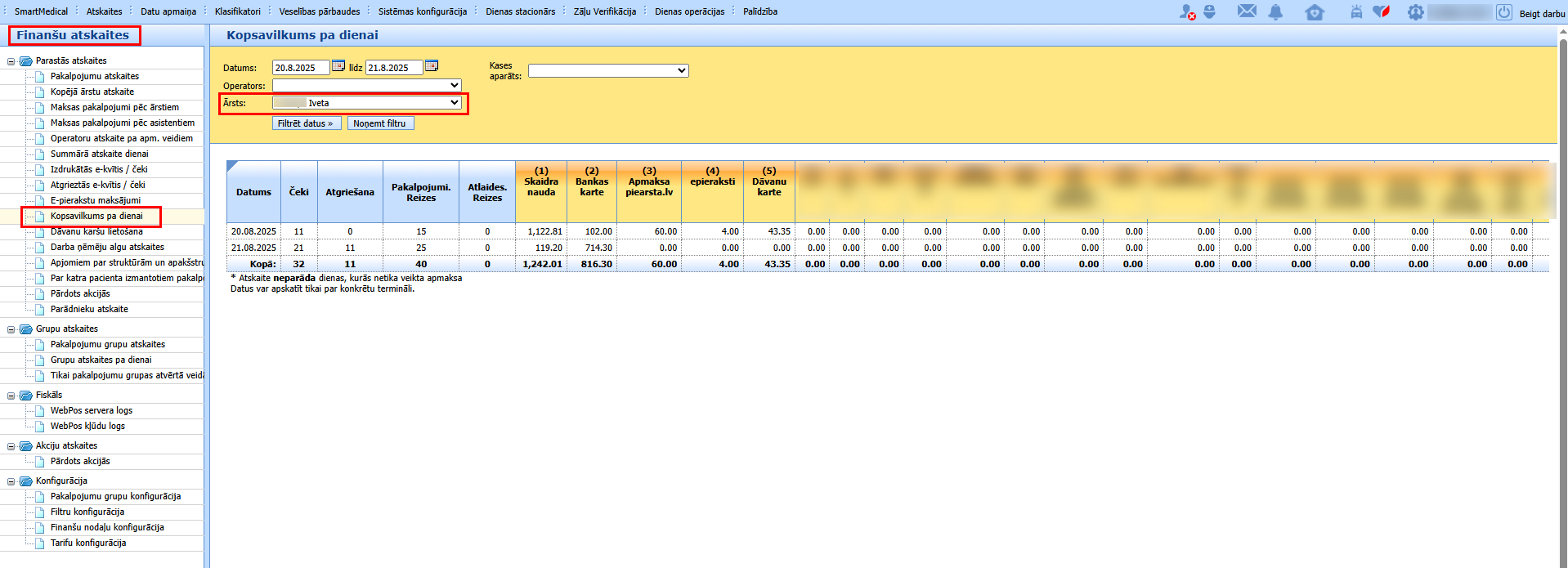Open the Datu apmaiņa menu
The image size is (1568, 568).
[168, 11]
